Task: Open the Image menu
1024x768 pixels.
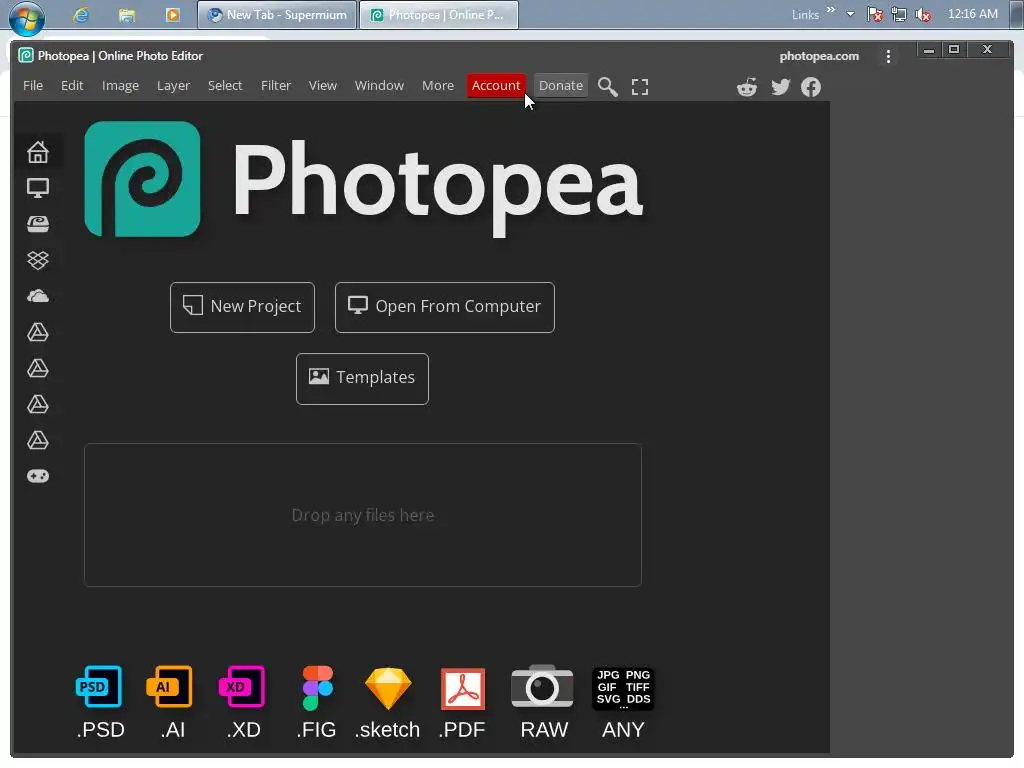Action: [120, 86]
